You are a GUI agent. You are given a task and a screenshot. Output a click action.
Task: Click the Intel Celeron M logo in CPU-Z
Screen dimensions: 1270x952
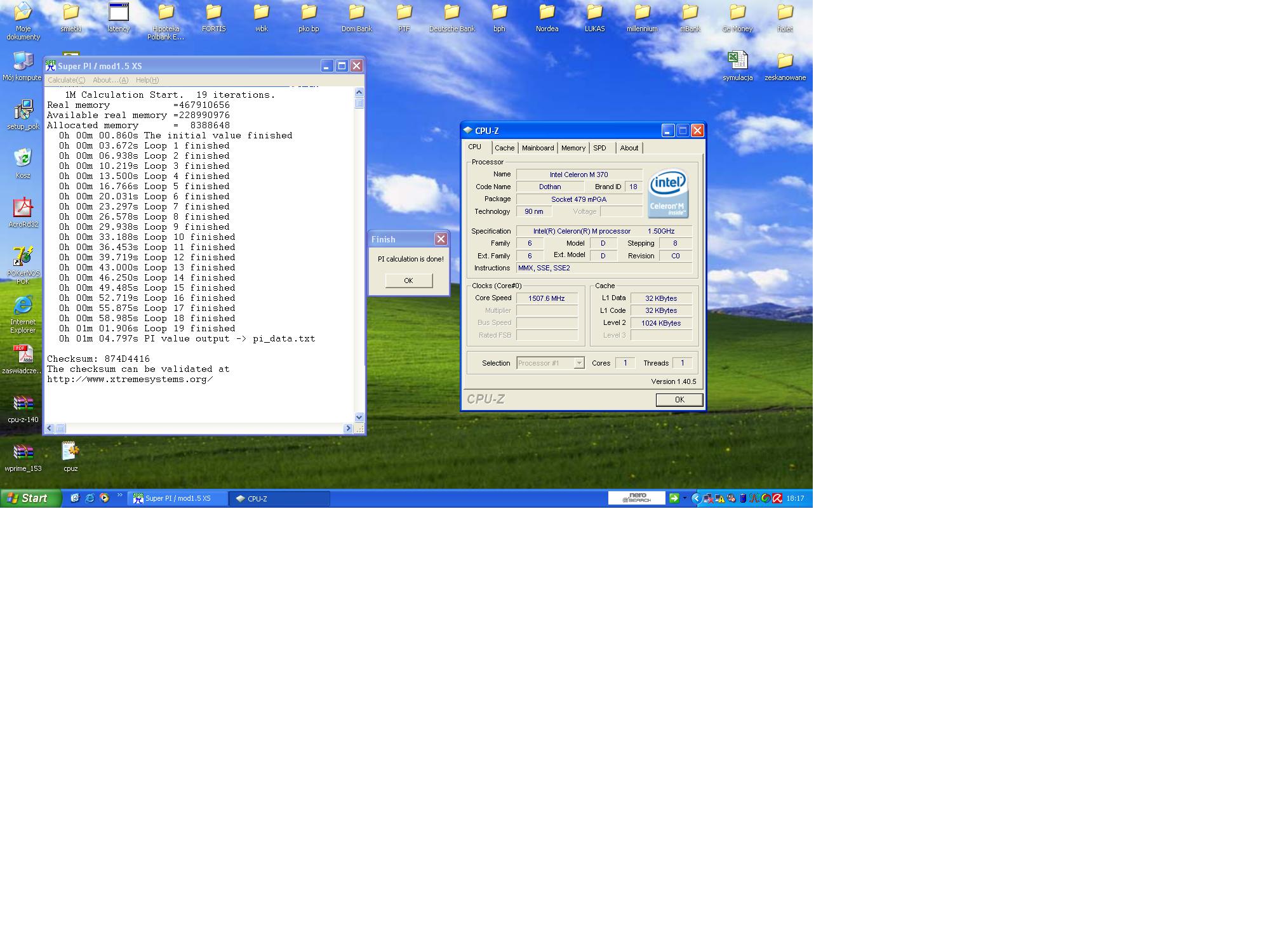click(669, 194)
